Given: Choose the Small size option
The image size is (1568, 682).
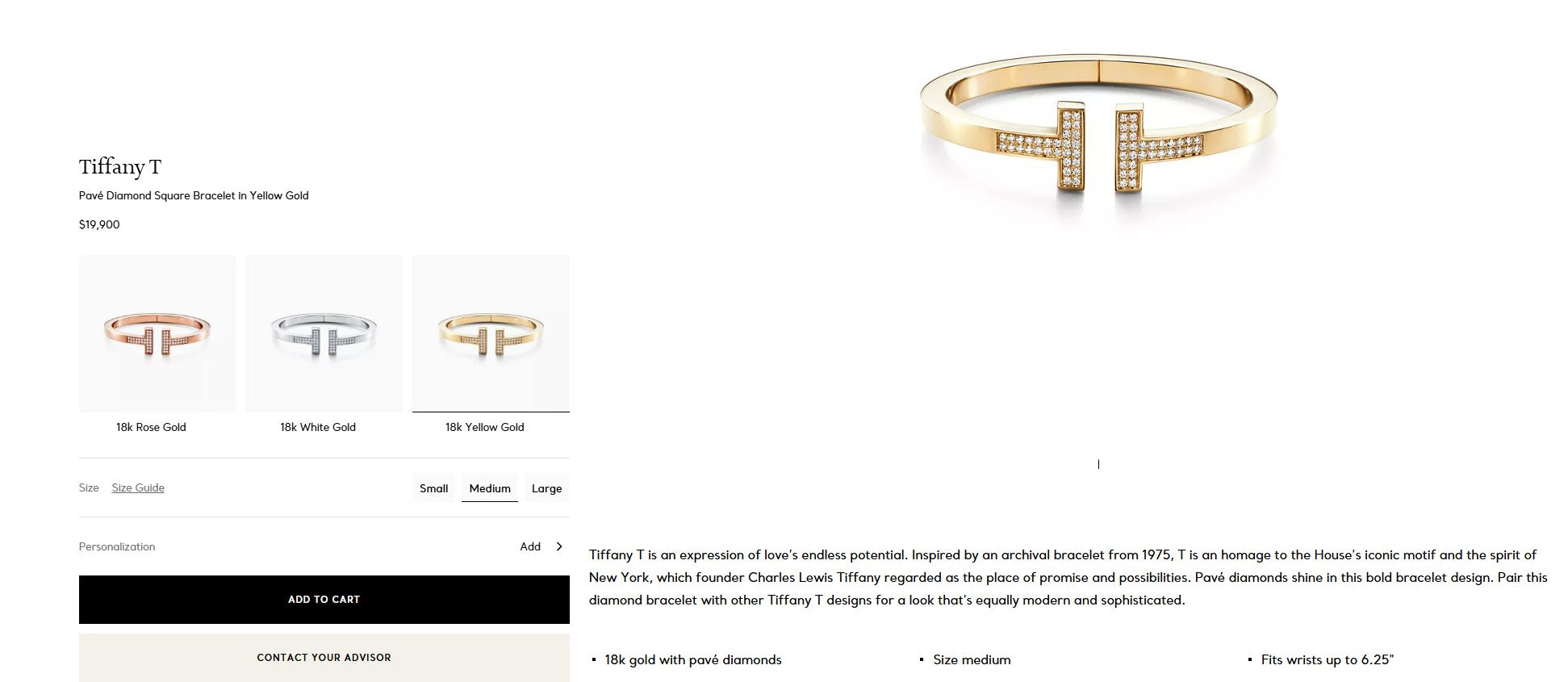Looking at the screenshot, I should [433, 488].
